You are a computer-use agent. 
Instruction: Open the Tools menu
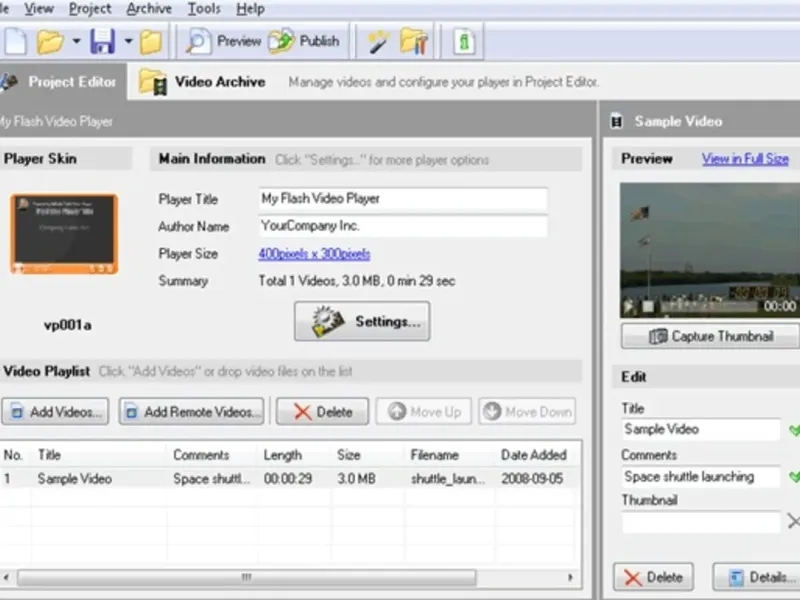(x=204, y=9)
